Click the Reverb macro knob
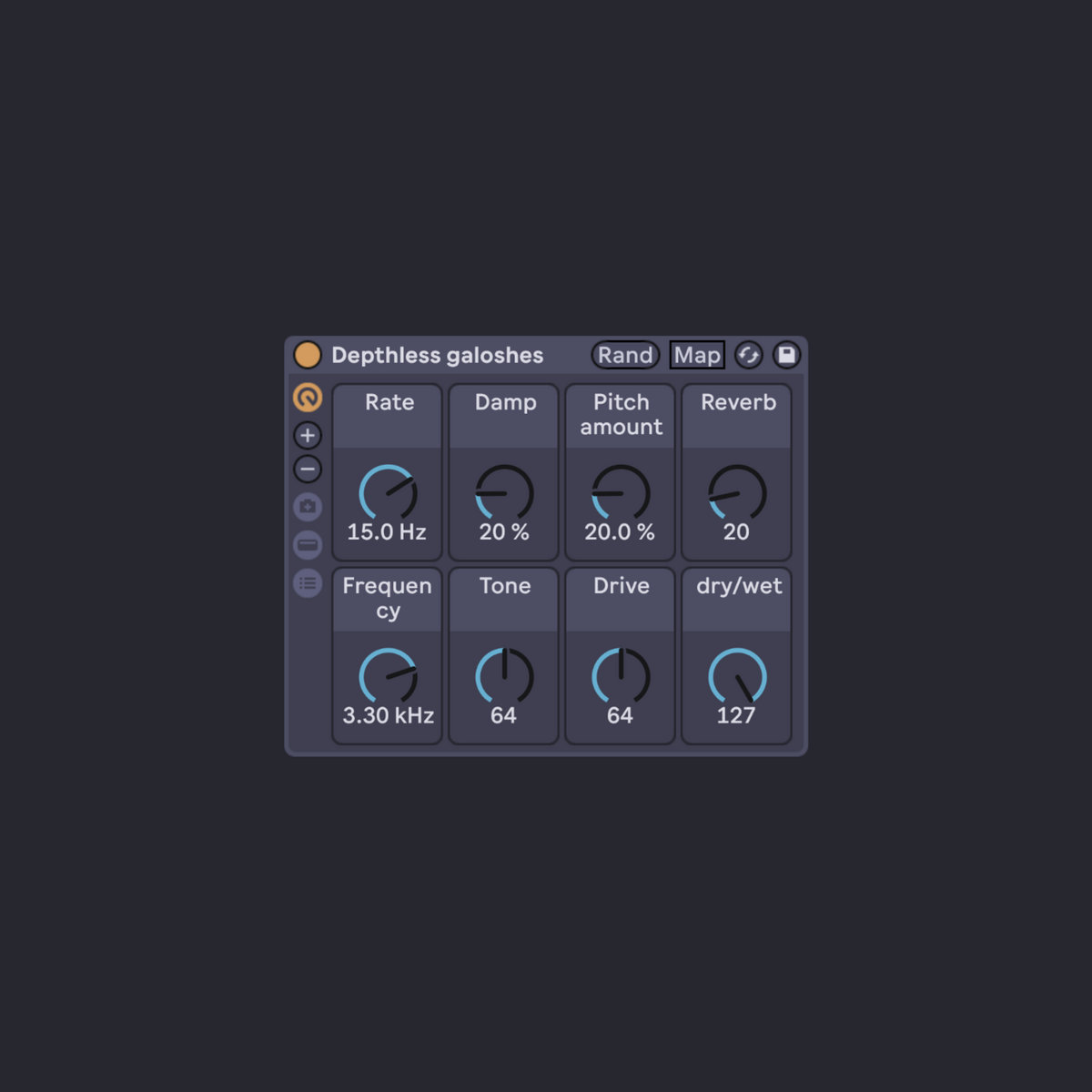This screenshot has height=1092, width=1092. 737,493
